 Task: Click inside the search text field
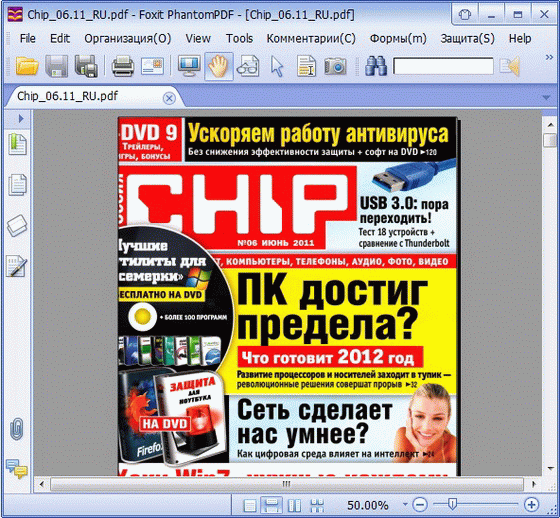443,66
